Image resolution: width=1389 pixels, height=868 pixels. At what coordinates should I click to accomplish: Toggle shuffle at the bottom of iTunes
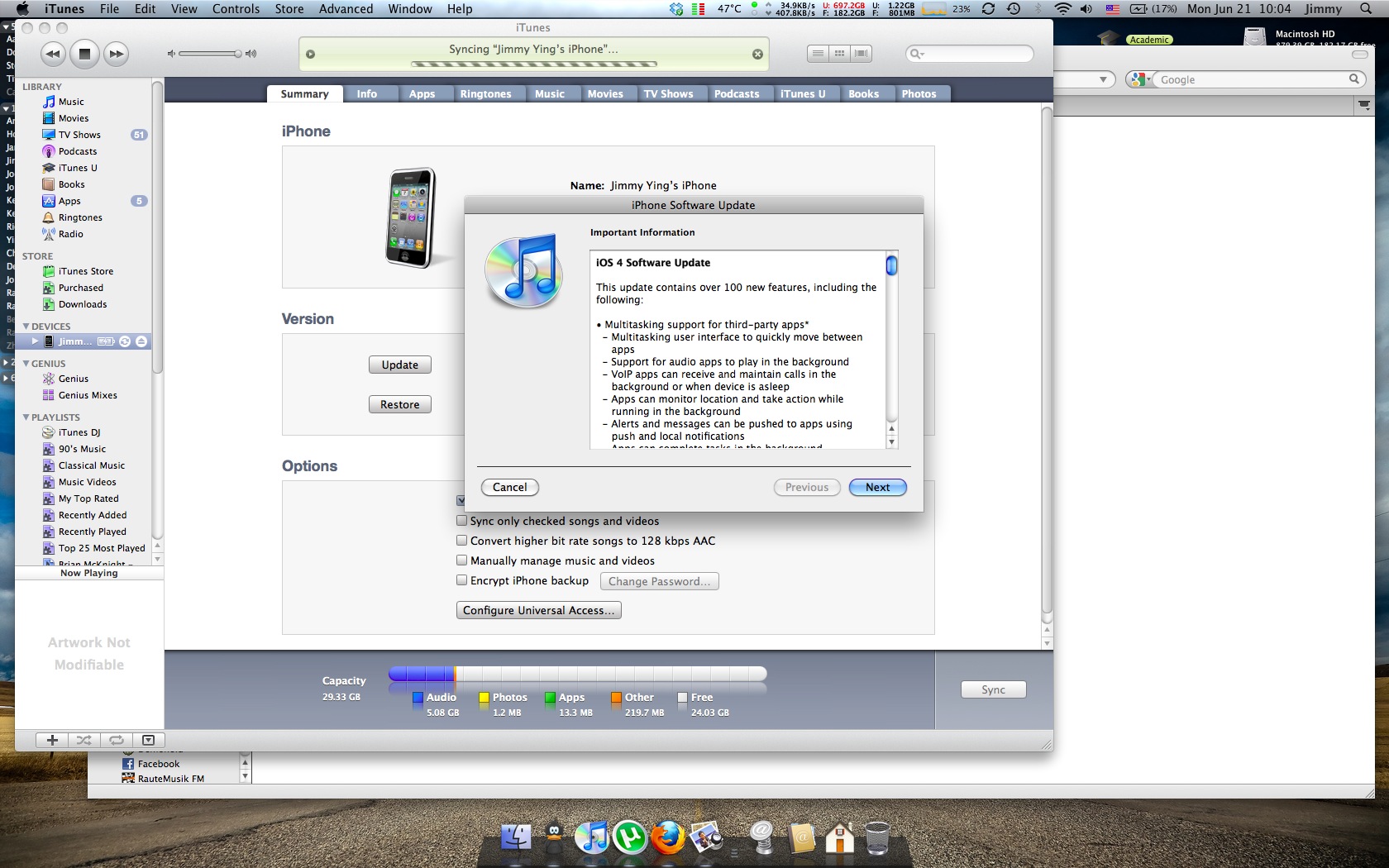tap(84, 740)
